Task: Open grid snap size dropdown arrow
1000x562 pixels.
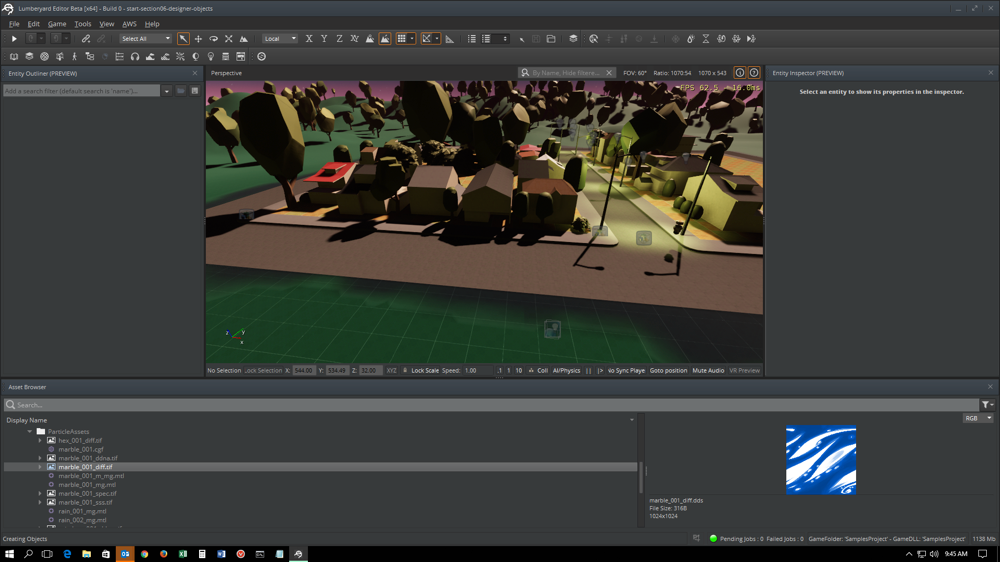Action: click(412, 39)
